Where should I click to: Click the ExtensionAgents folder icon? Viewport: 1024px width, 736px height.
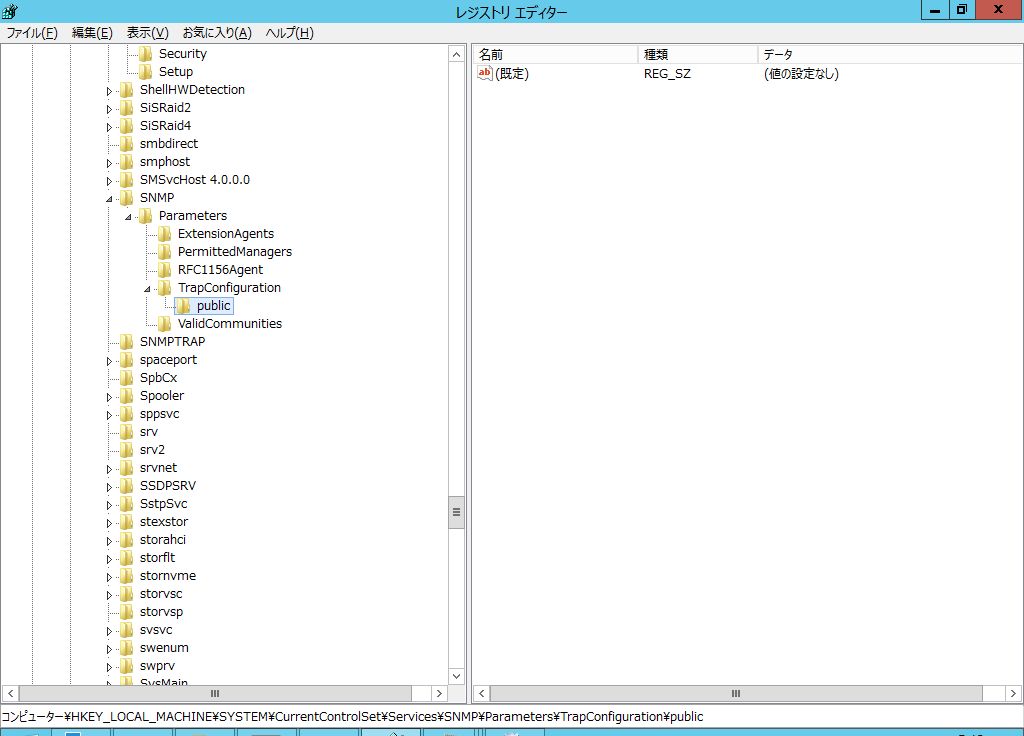tap(165, 233)
